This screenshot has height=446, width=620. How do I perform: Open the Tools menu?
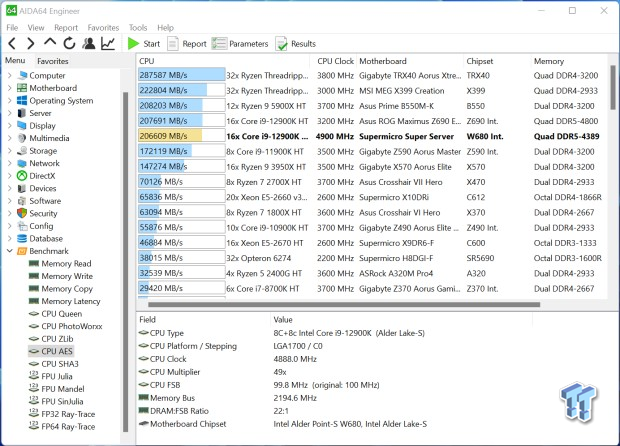138,28
